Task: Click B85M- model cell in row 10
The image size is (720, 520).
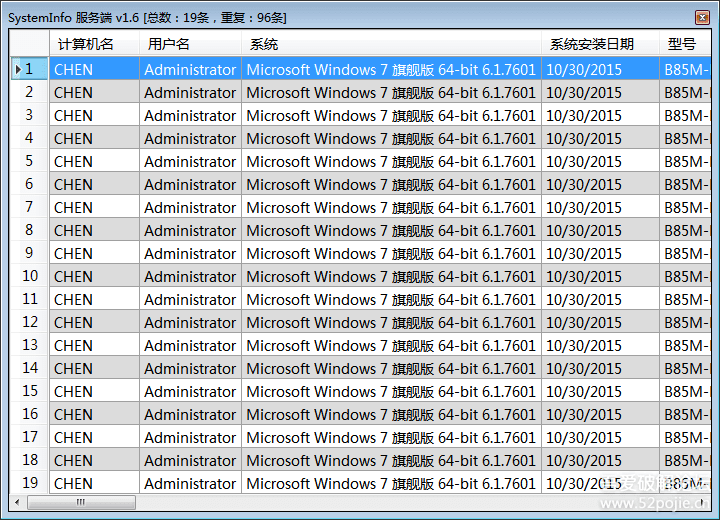Action: click(x=685, y=276)
